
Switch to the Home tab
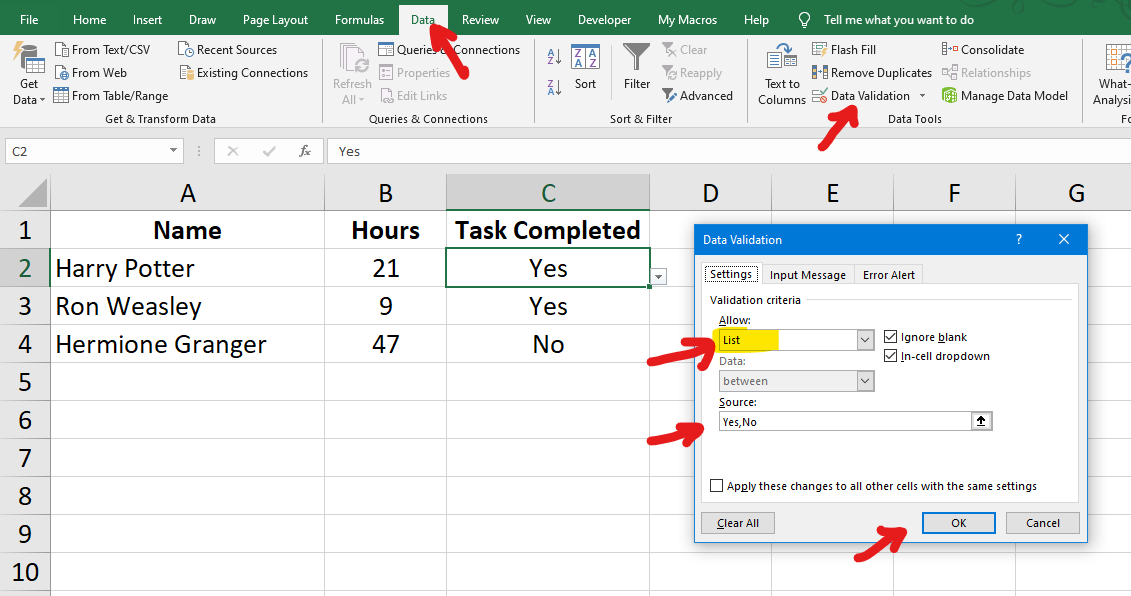tap(89, 19)
